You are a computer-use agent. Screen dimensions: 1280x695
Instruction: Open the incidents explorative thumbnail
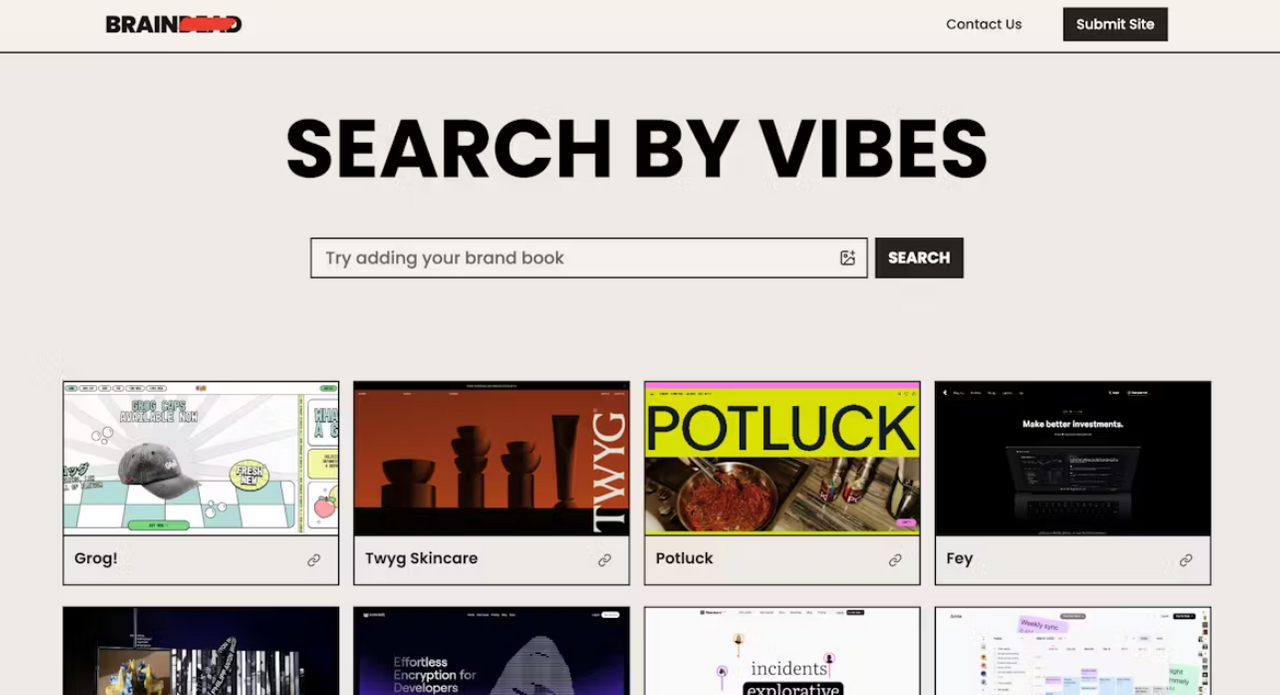point(782,651)
